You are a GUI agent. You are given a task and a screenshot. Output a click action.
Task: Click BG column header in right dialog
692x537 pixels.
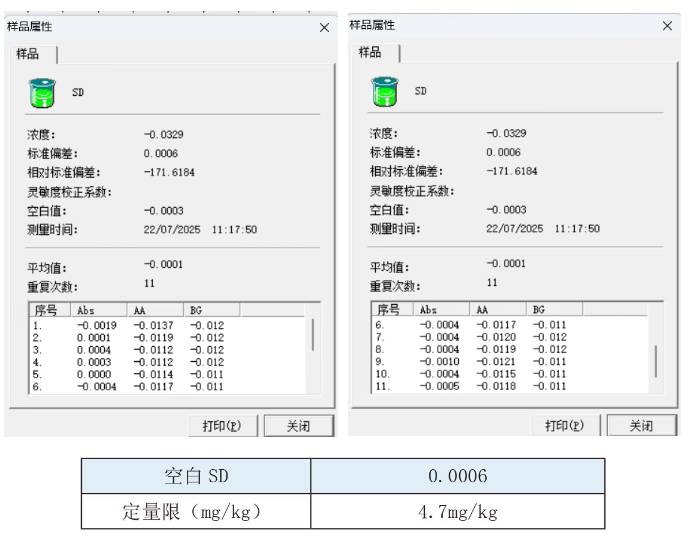click(x=555, y=309)
